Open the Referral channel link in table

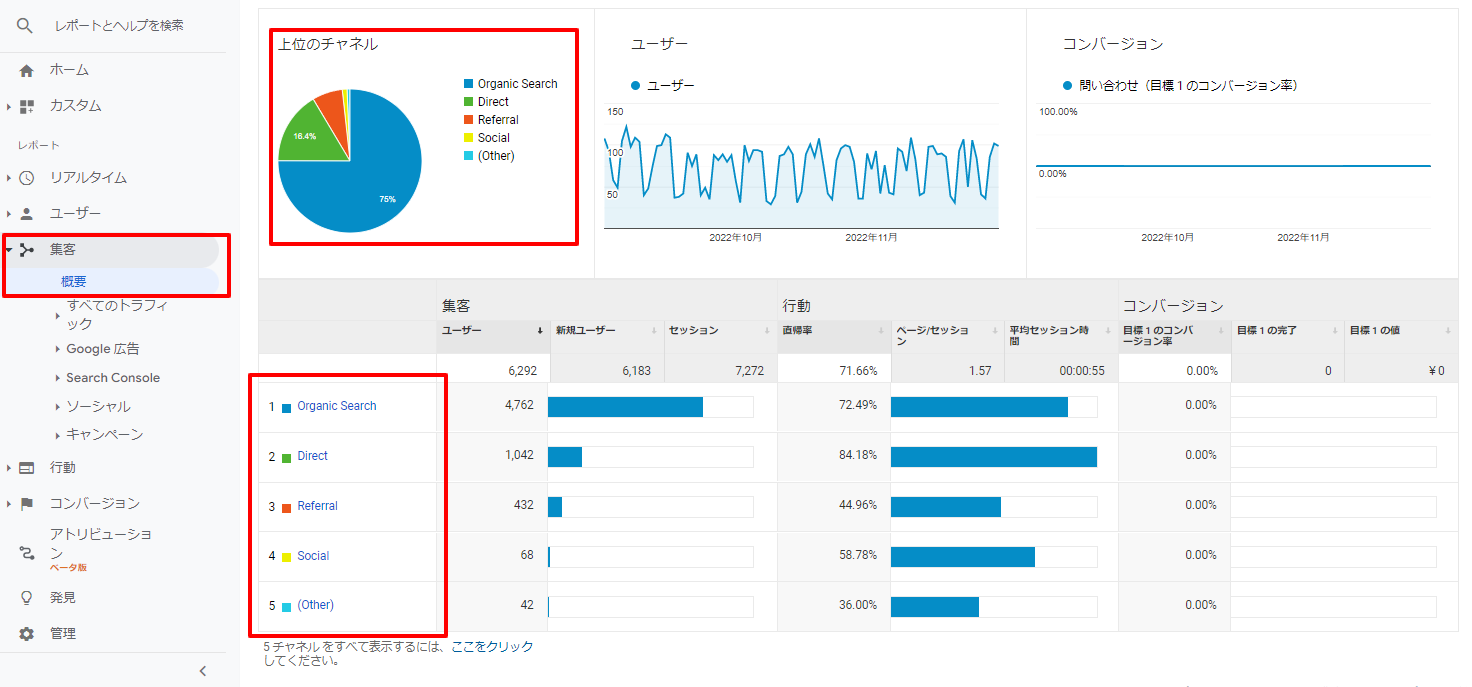(318, 506)
